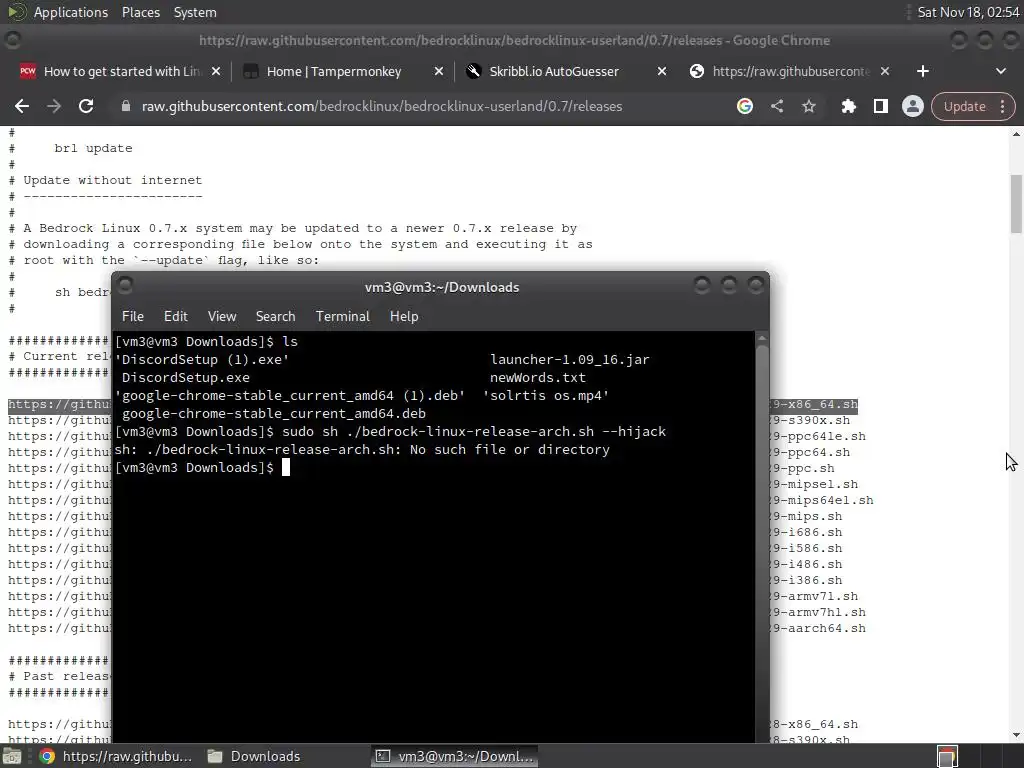Click the browser page vertical scrollbar
1024x768 pixels.
pos(1016,202)
